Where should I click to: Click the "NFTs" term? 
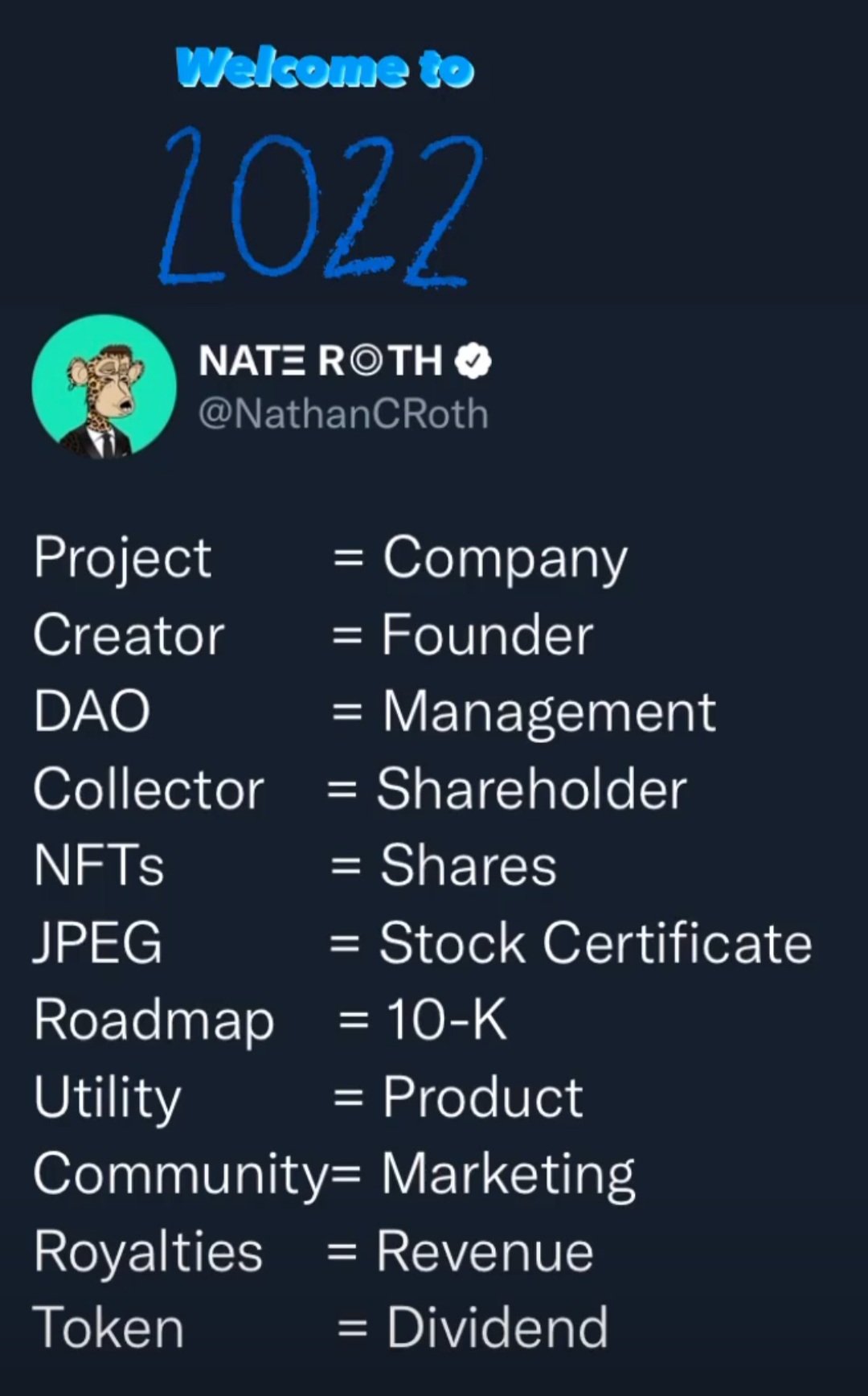coord(99,865)
